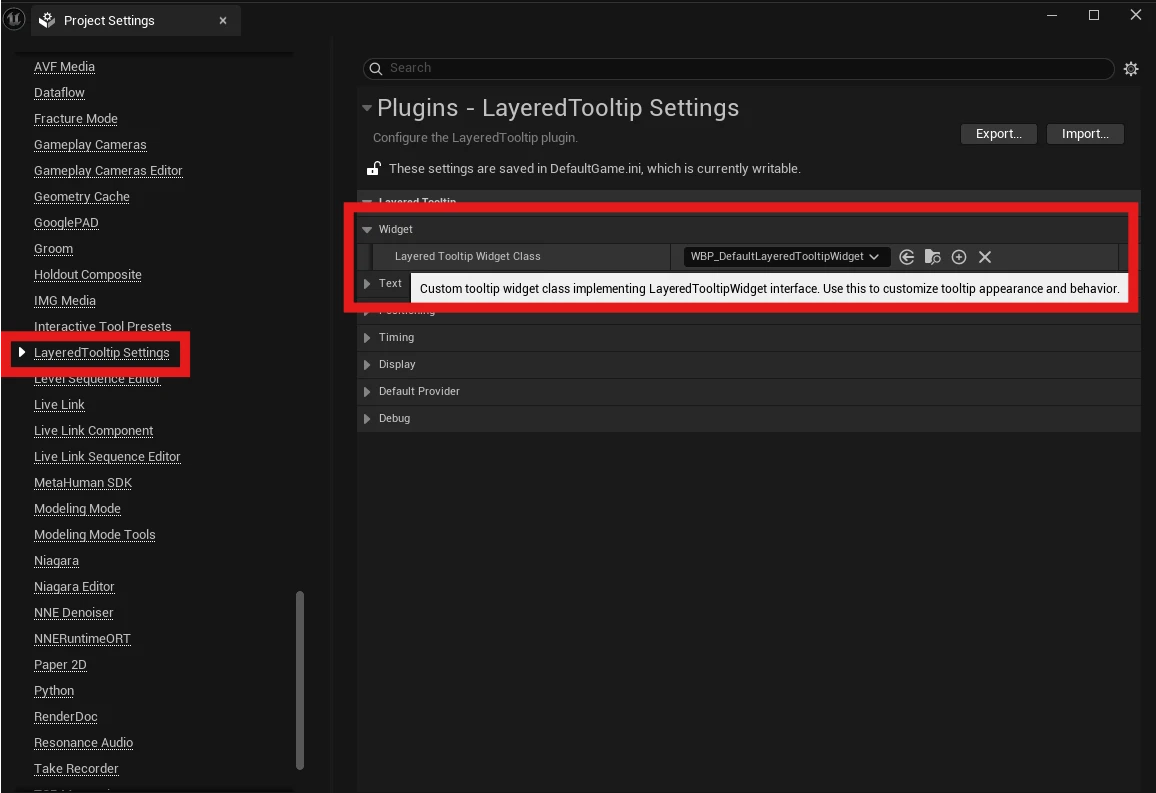Show RenderDoc settings
The height and width of the screenshot is (793, 1156).
coord(66,716)
